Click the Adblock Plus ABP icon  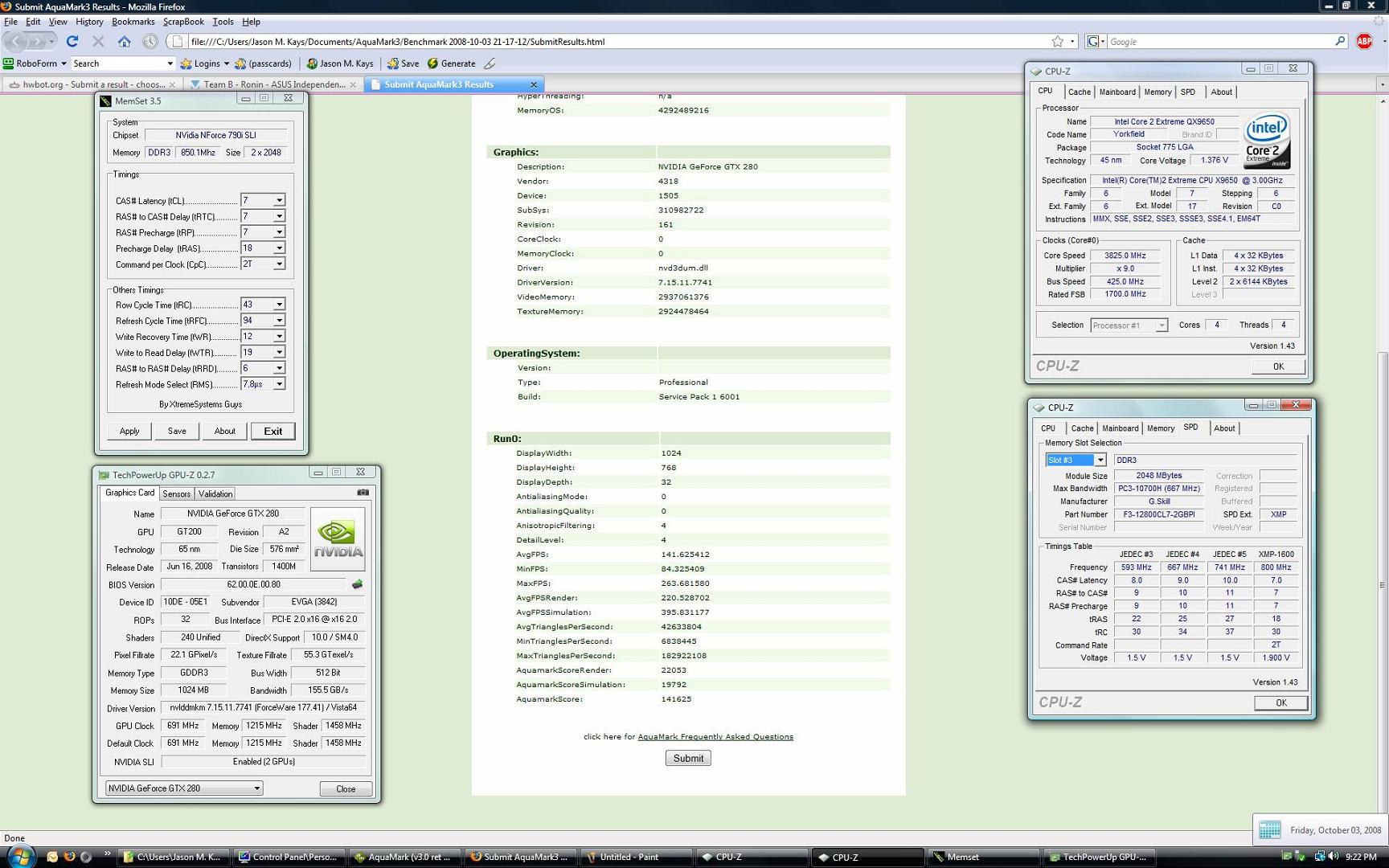pyautogui.click(x=1364, y=41)
